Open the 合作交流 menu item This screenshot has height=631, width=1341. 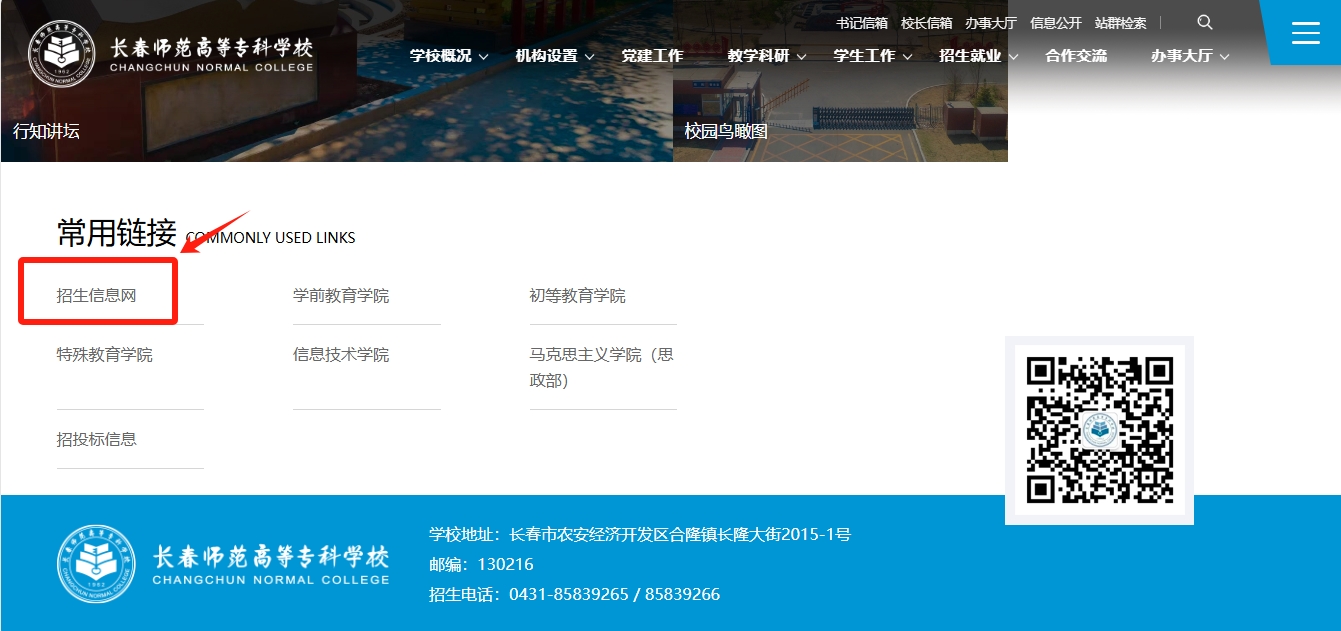(1076, 56)
